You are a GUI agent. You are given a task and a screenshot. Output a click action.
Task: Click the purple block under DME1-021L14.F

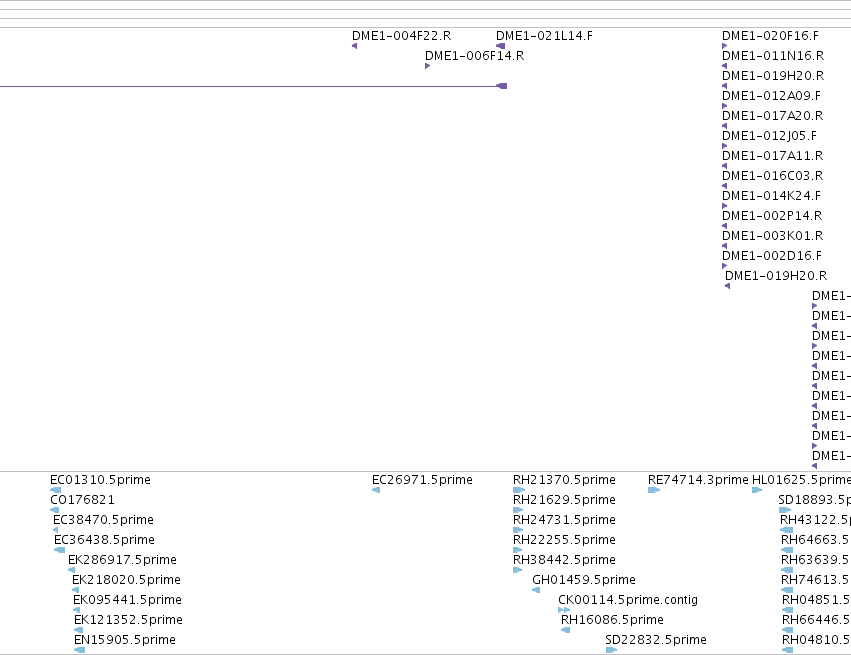click(500, 46)
